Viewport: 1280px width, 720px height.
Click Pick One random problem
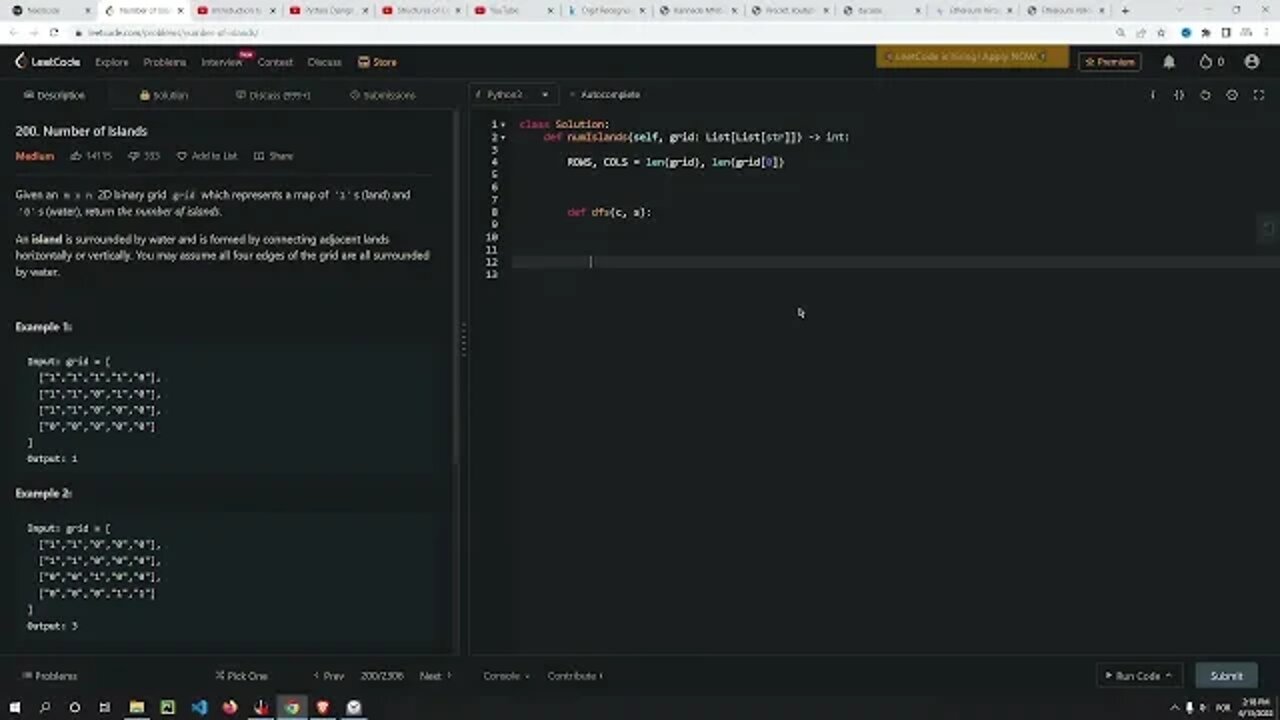pyautogui.click(x=241, y=676)
